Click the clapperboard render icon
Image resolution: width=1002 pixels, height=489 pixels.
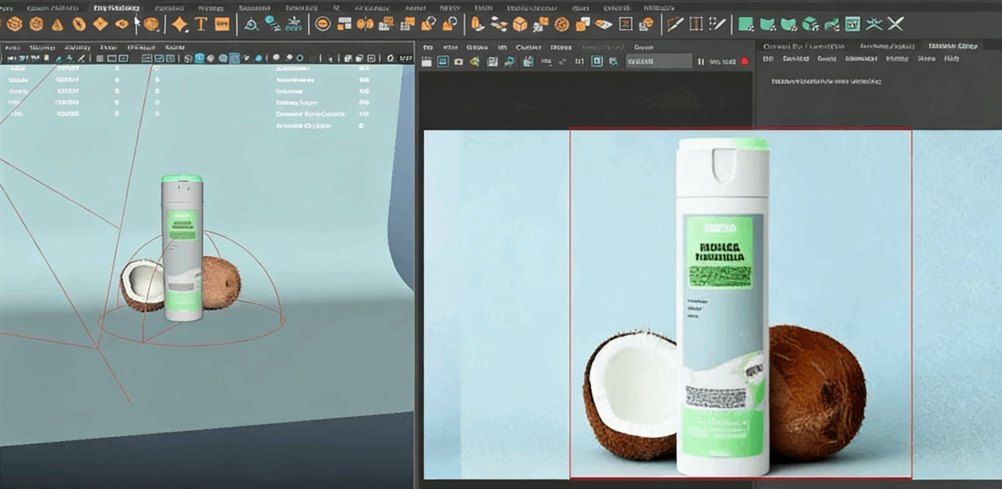pos(427,62)
